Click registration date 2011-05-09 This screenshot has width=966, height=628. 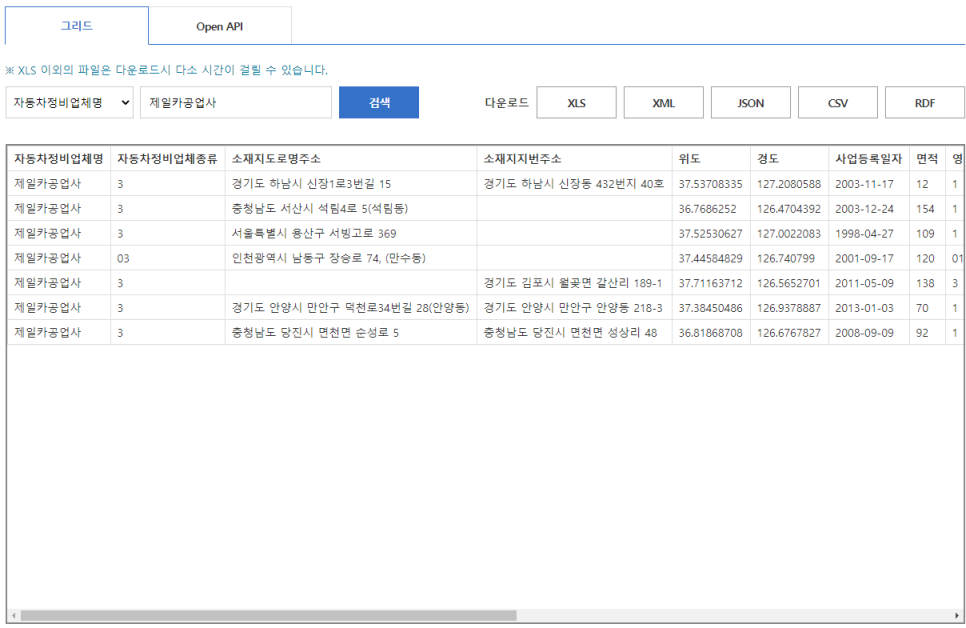864,283
